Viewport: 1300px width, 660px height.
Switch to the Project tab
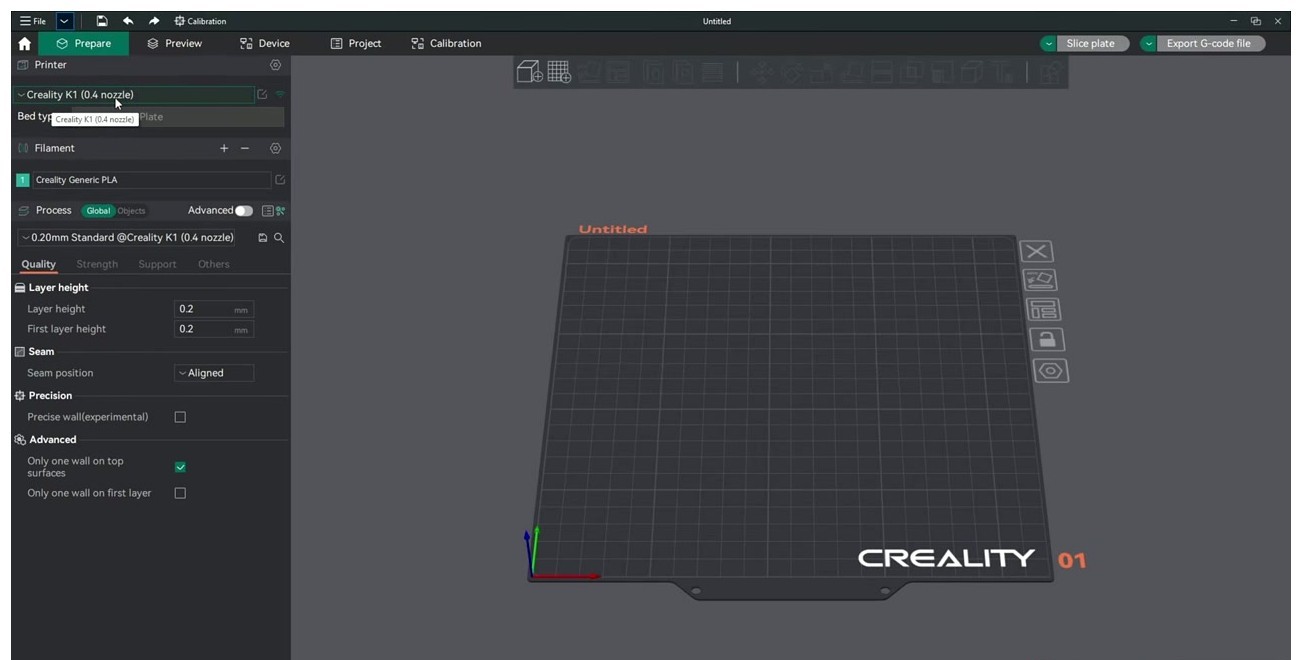point(356,44)
